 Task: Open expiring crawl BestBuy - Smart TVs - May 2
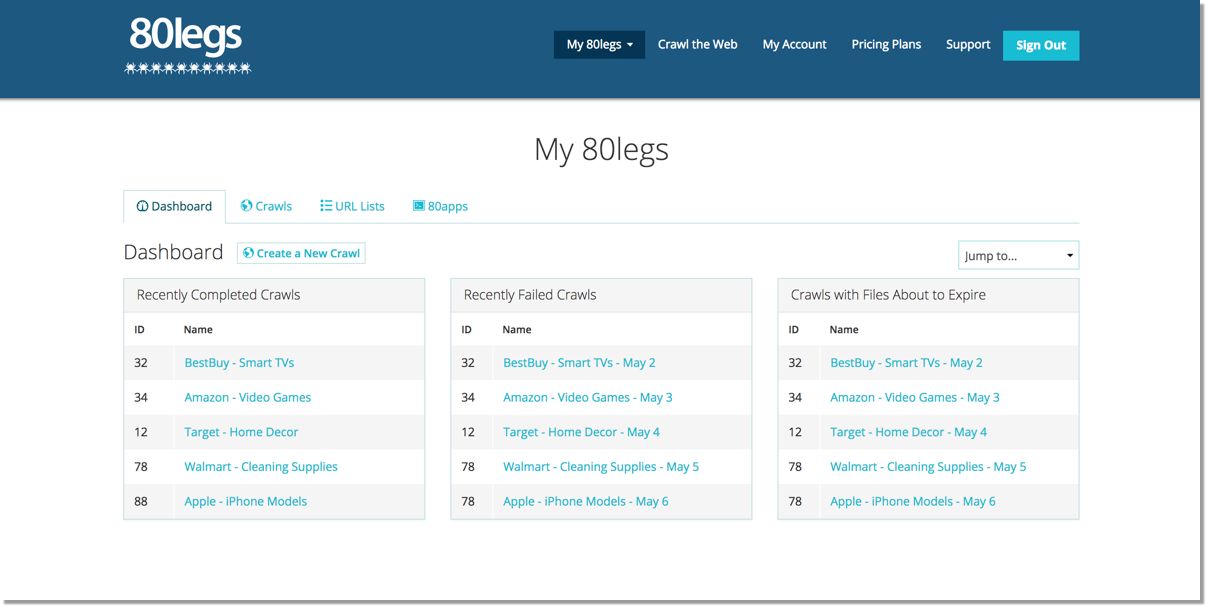click(x=906, y=363)
